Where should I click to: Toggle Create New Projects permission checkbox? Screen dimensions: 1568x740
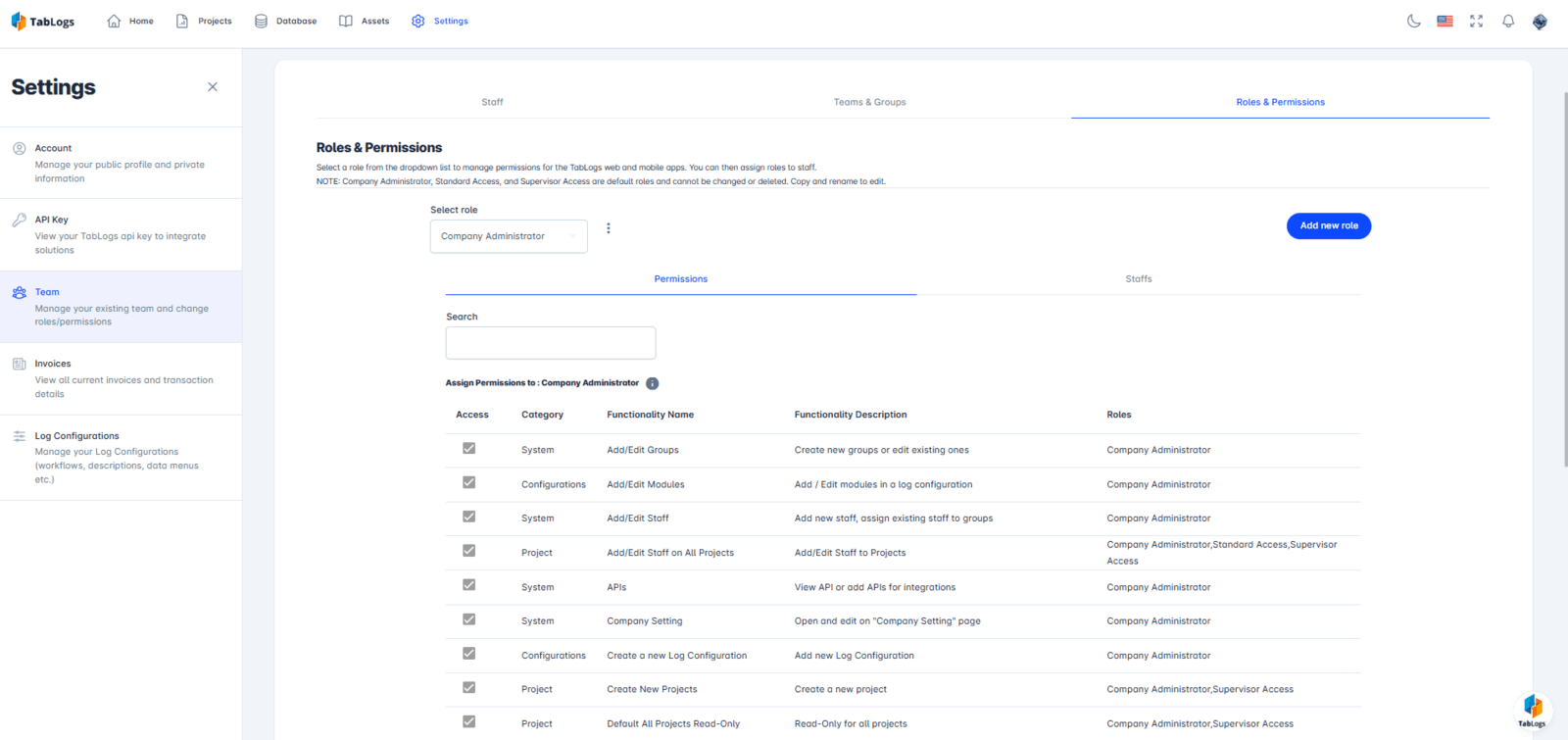[x=469, y=688]
